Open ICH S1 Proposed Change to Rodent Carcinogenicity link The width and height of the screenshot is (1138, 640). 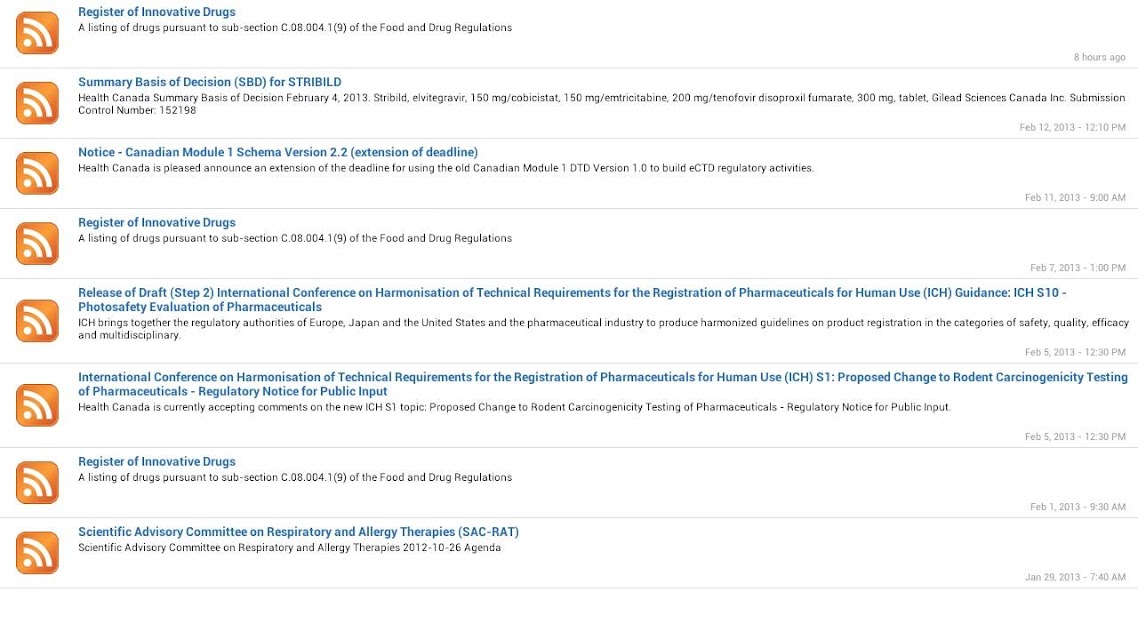pyautogui.click(x=602, y=384)
